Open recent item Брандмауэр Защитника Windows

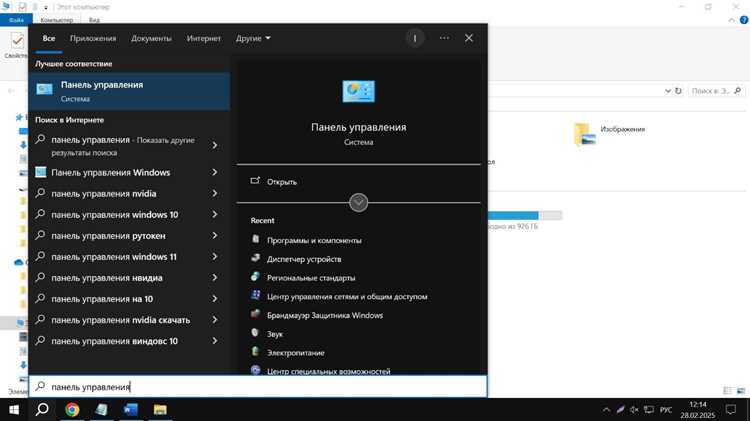click(x=325, y=315)
